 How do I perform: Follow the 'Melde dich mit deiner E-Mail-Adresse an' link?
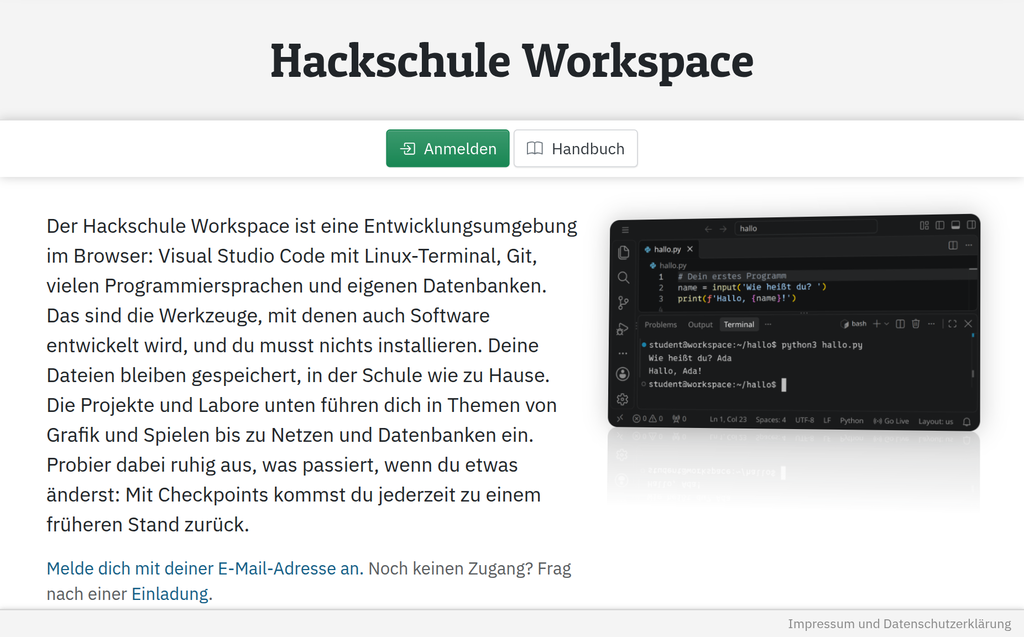(204, 568)
